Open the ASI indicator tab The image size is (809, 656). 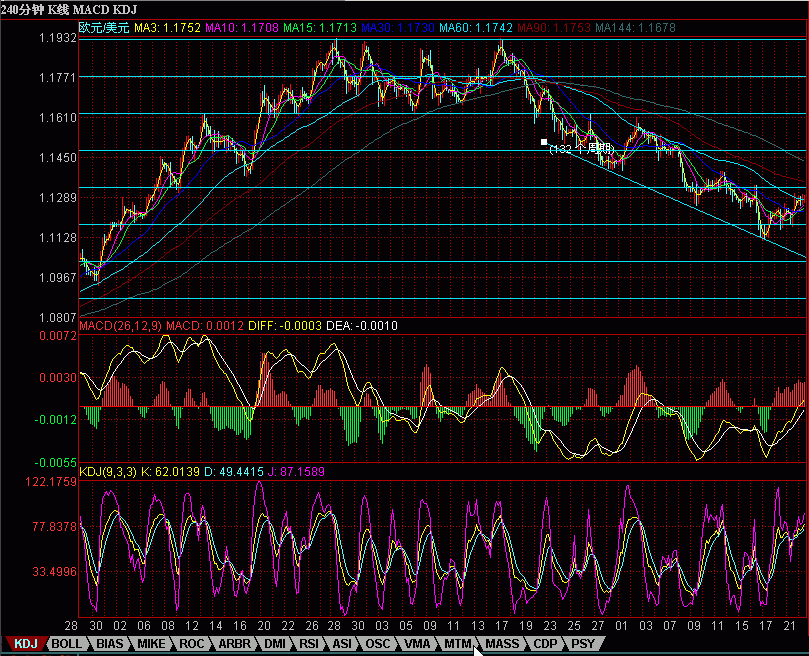(342, 644)
